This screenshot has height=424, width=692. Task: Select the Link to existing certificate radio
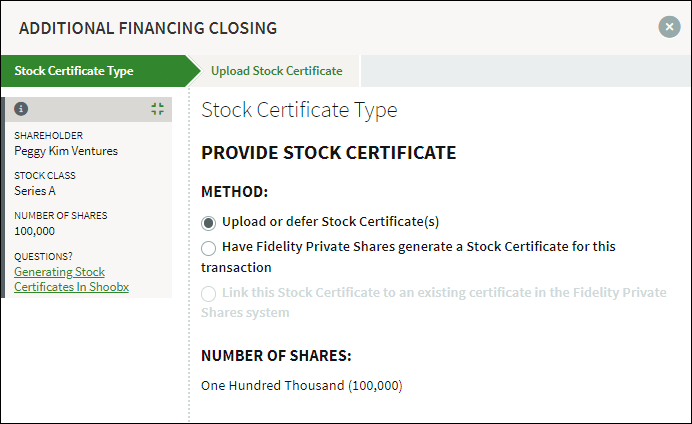pyautogui.click(x=208, y=294)
